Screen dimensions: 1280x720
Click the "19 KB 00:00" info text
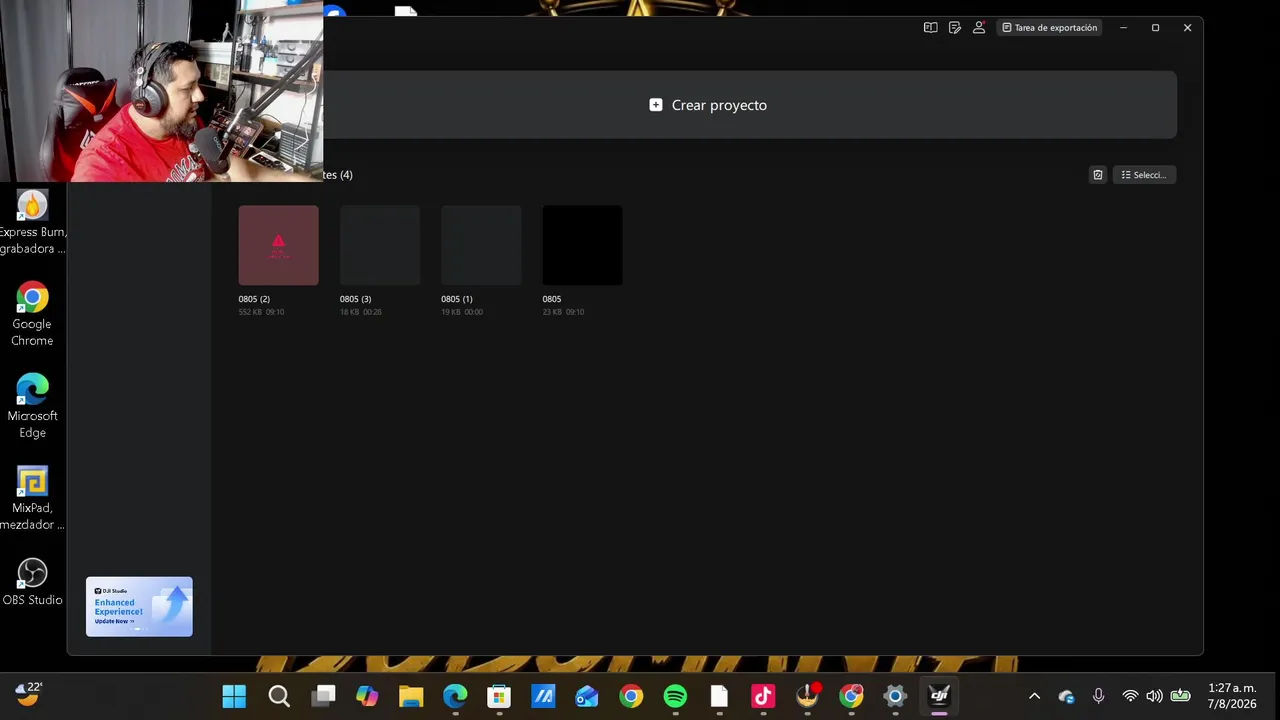pyautogui.click(x=462, y=312)
